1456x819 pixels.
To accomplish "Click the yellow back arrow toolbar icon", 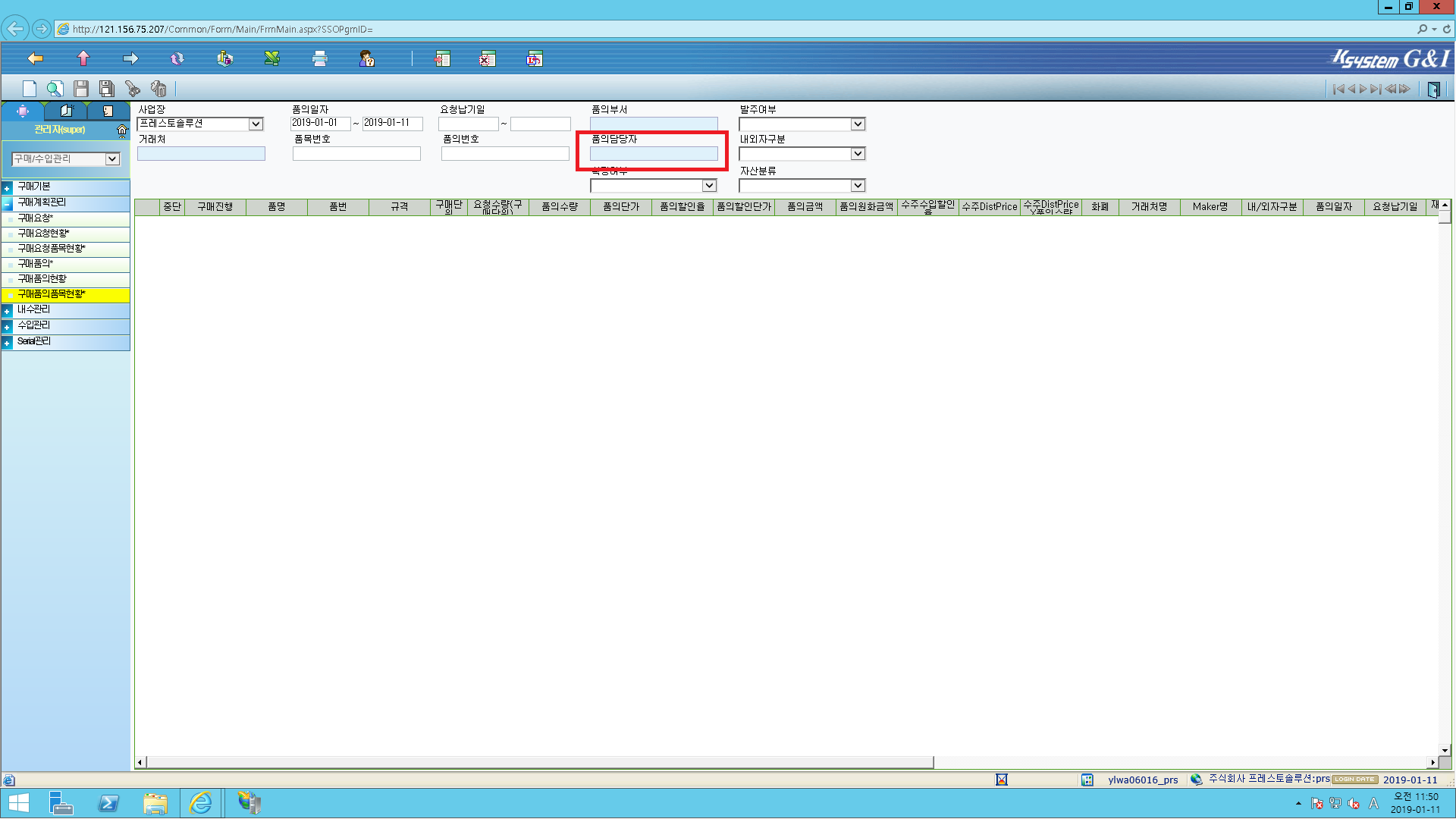I will (35, 58).
